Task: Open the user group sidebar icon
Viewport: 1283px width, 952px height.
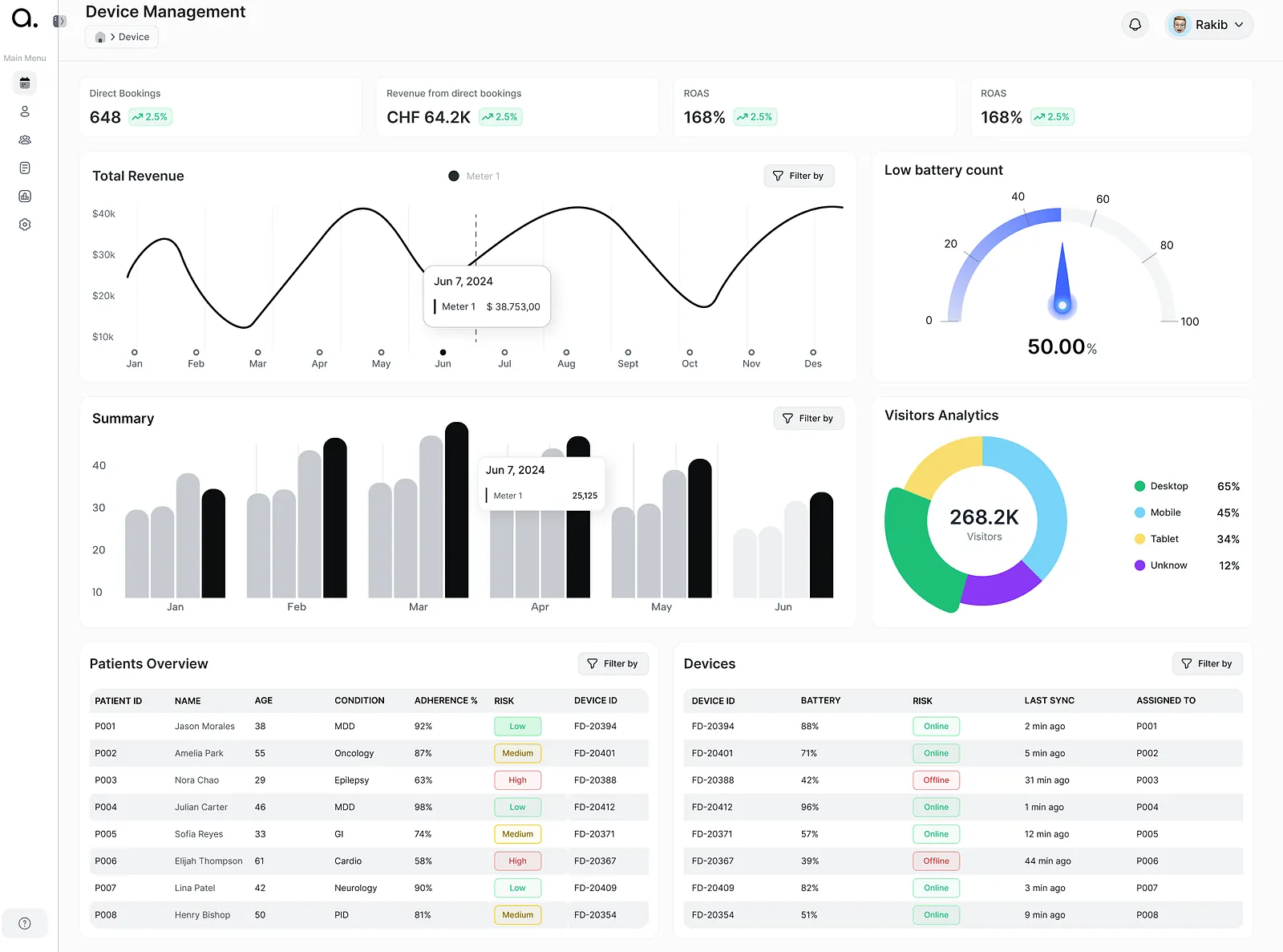Action: (25, 140)
